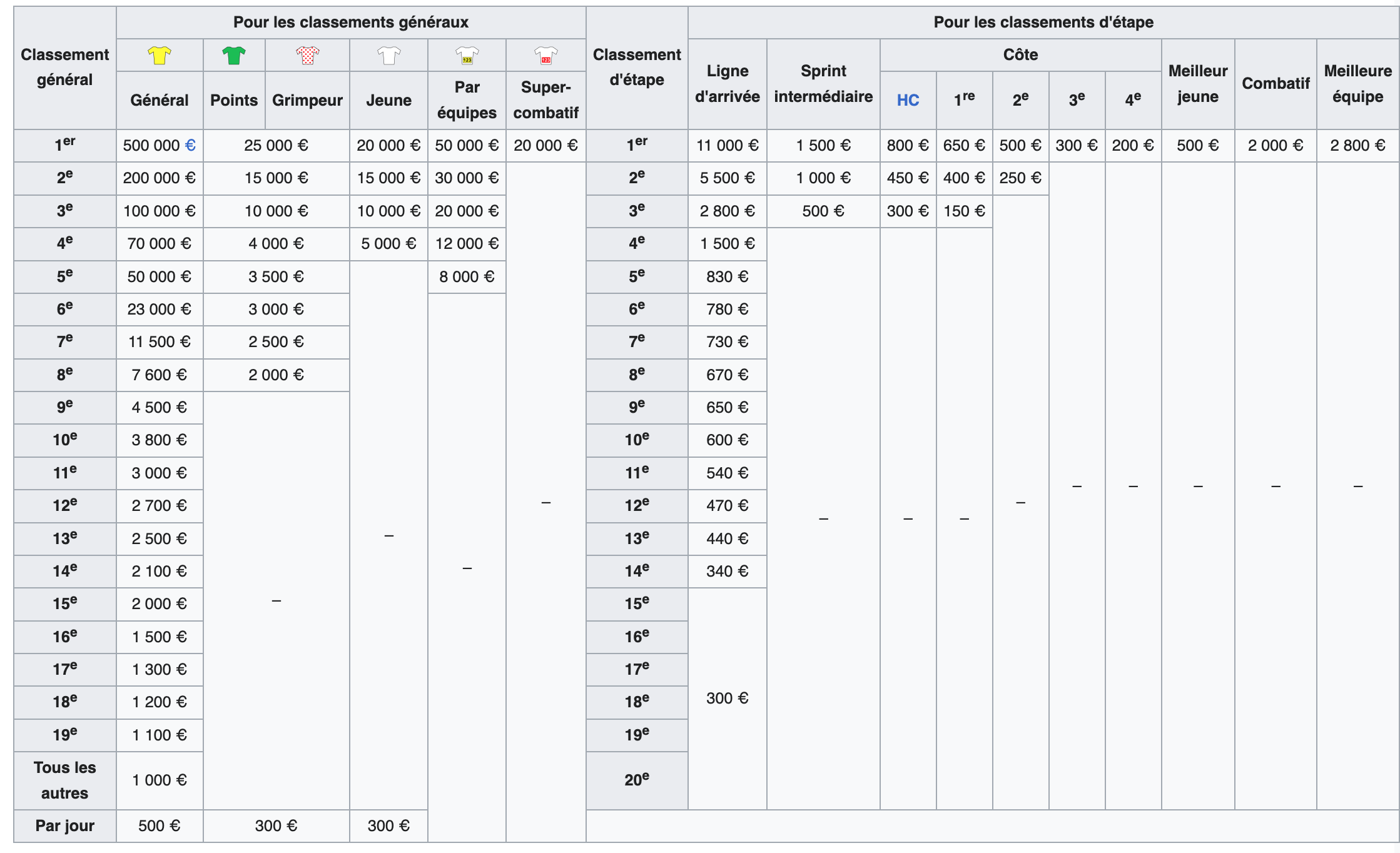Click the polka dot jersey icon
Screen dimensions: 1400x853
click(x=307, y=55)
